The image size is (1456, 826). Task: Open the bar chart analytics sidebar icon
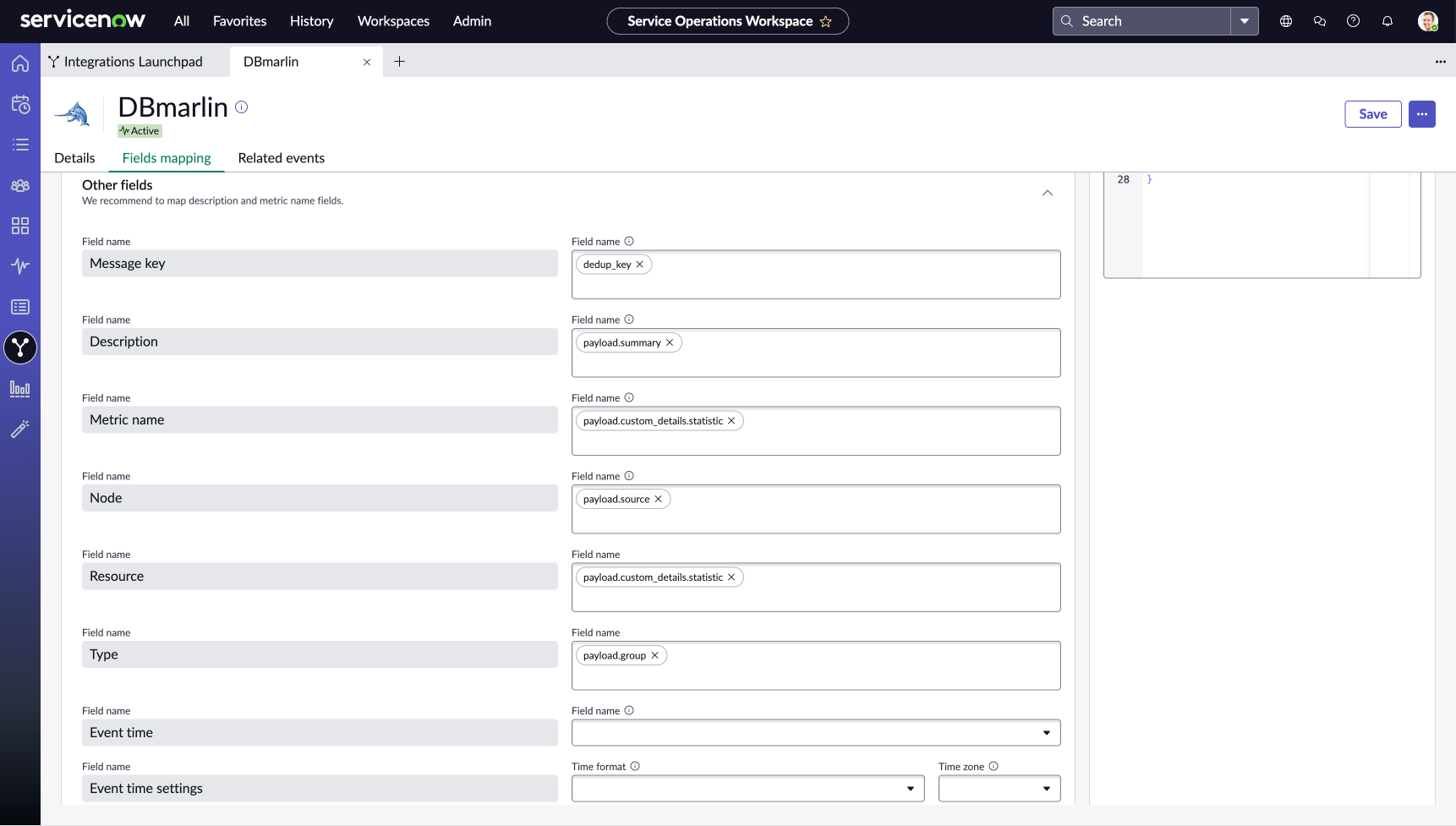[x=20, y=389]
